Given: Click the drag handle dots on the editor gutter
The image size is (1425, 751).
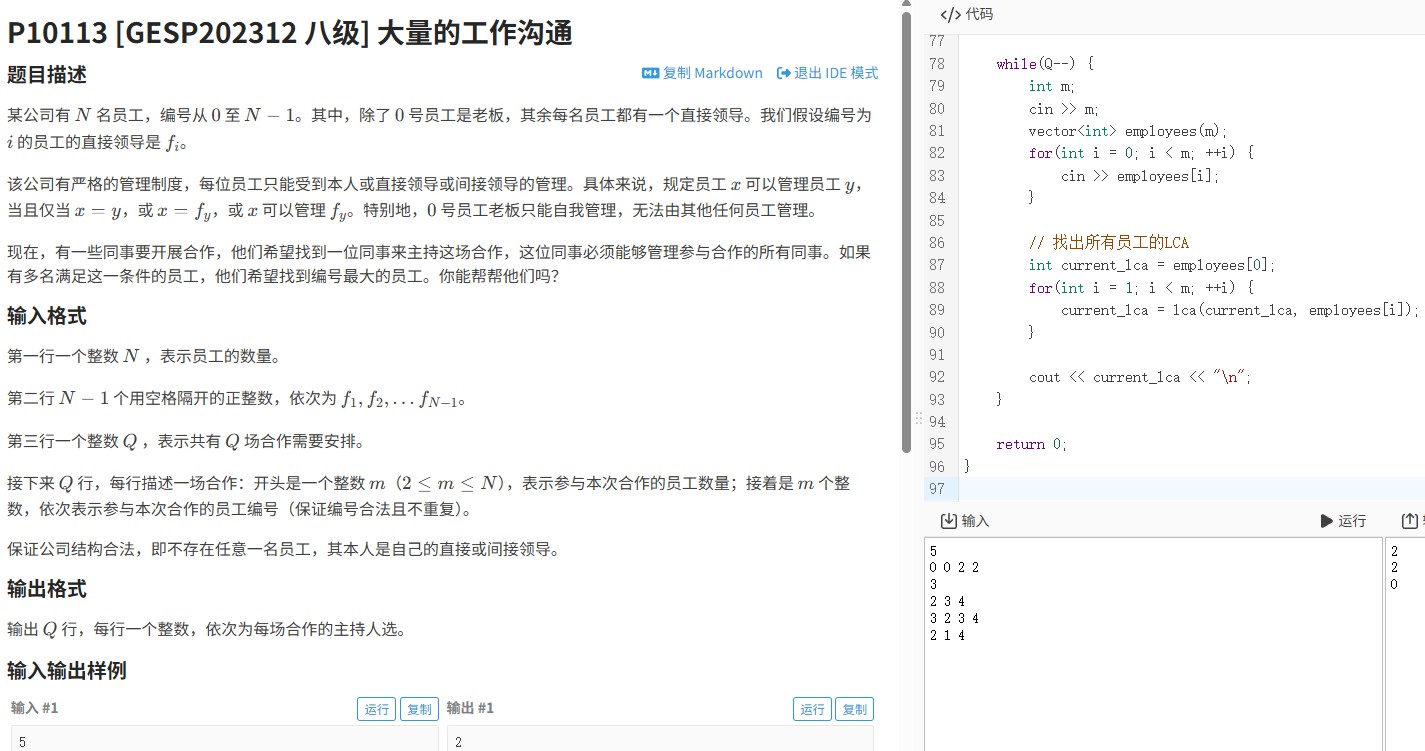Looking at the screenshot, I should pyautogui.click(x=917, y=416).
